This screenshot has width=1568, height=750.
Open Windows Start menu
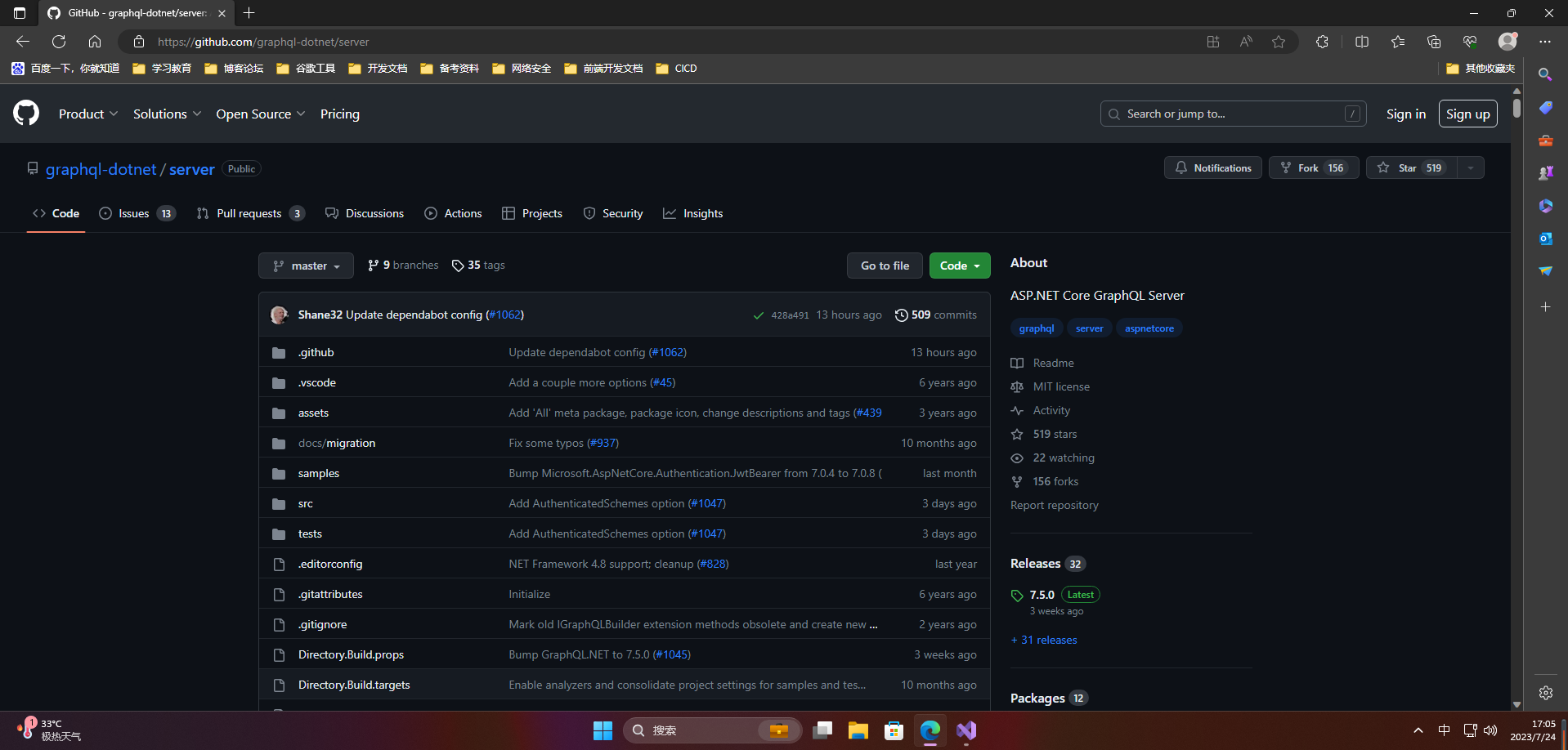click(x=603, y=730)
